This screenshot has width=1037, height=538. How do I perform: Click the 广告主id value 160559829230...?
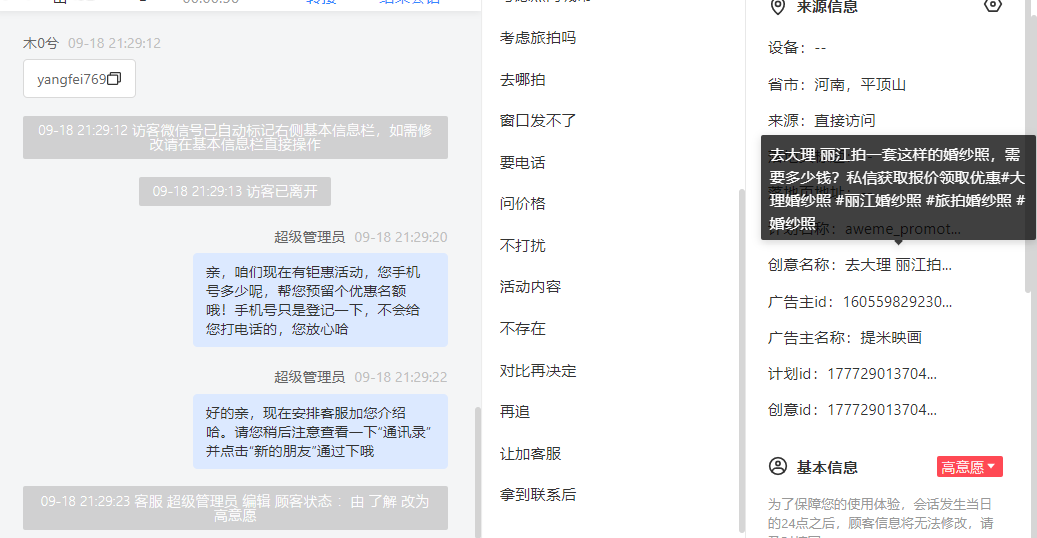click(897, 302)
